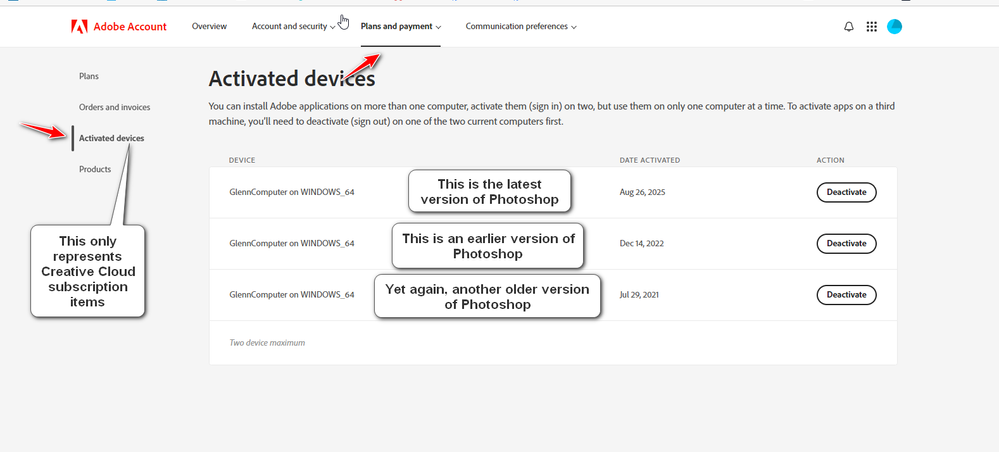
Task: Deactivate the device activated Aug 26, 2025
Action: point(846,192)
